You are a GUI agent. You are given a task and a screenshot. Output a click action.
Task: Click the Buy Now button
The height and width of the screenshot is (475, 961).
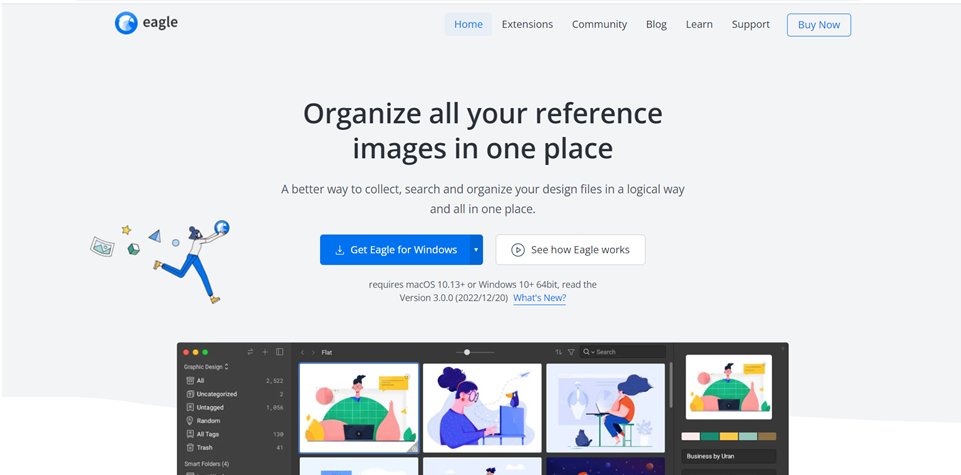click(819, 25)
